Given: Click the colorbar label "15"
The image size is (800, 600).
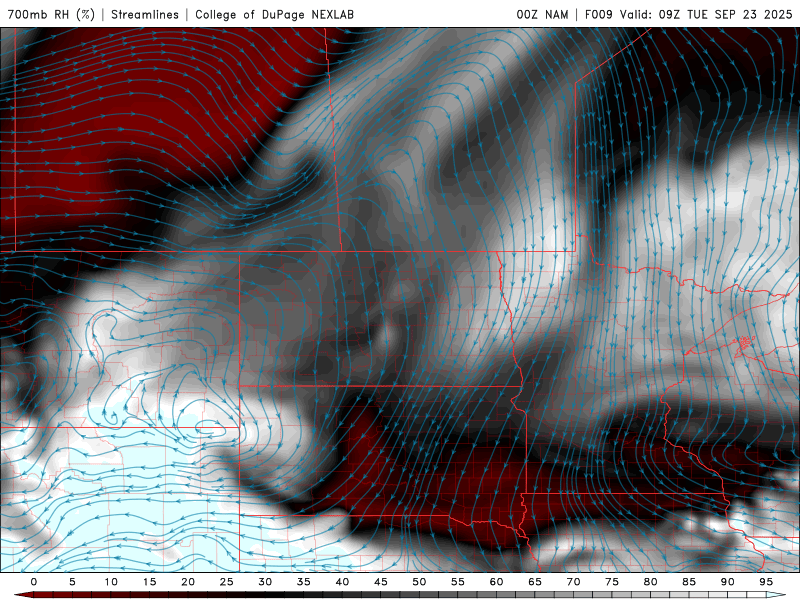Looking at the screenshot, I should pos(149,582).
